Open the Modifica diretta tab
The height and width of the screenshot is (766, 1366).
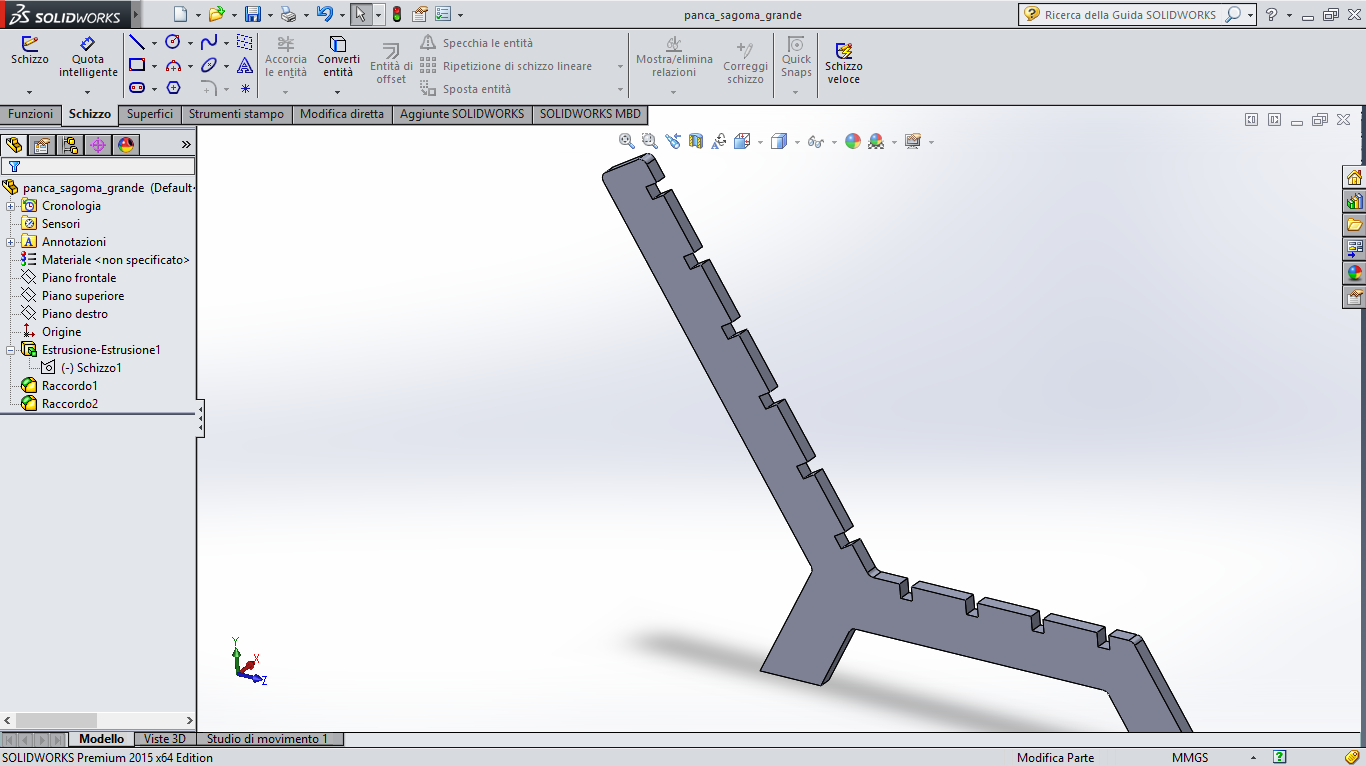(x=342, y=114)
